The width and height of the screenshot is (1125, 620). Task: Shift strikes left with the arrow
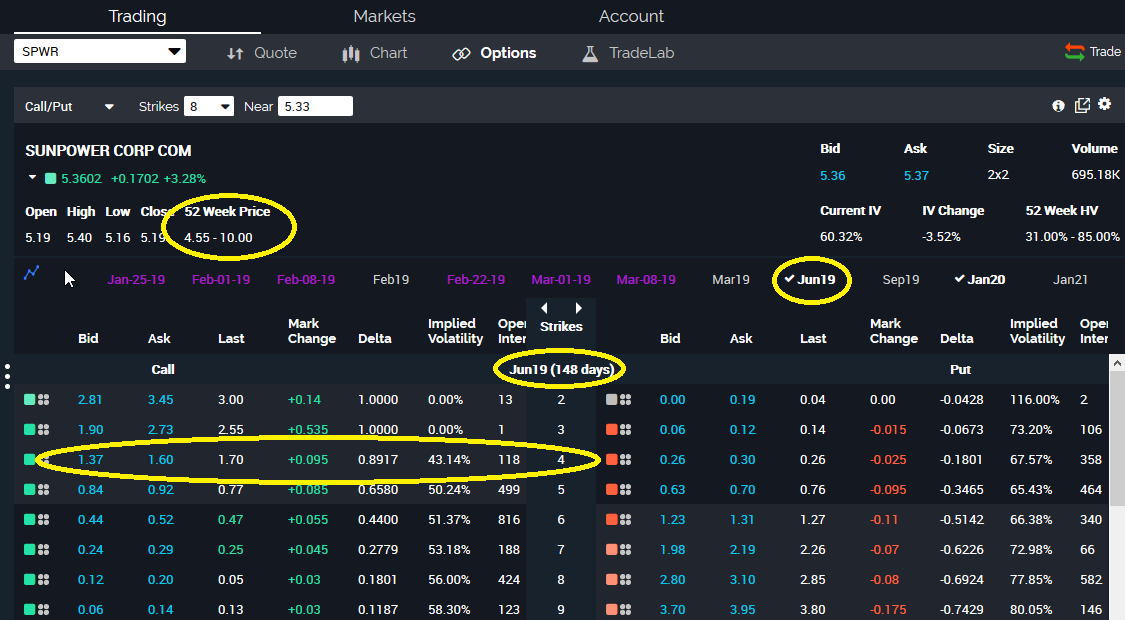tap(545, 308)
